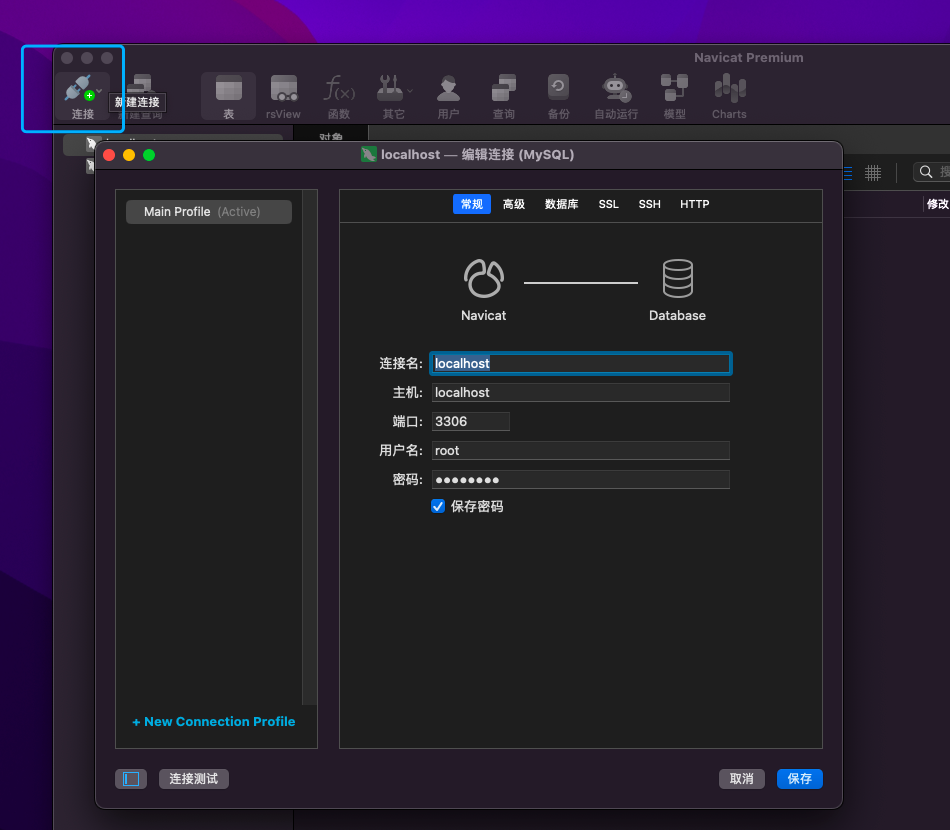Image resolution: width=950 pixels, height=830 pixels.
Task: Toggle the sidebar panel icon button
Action: point(131,779)
